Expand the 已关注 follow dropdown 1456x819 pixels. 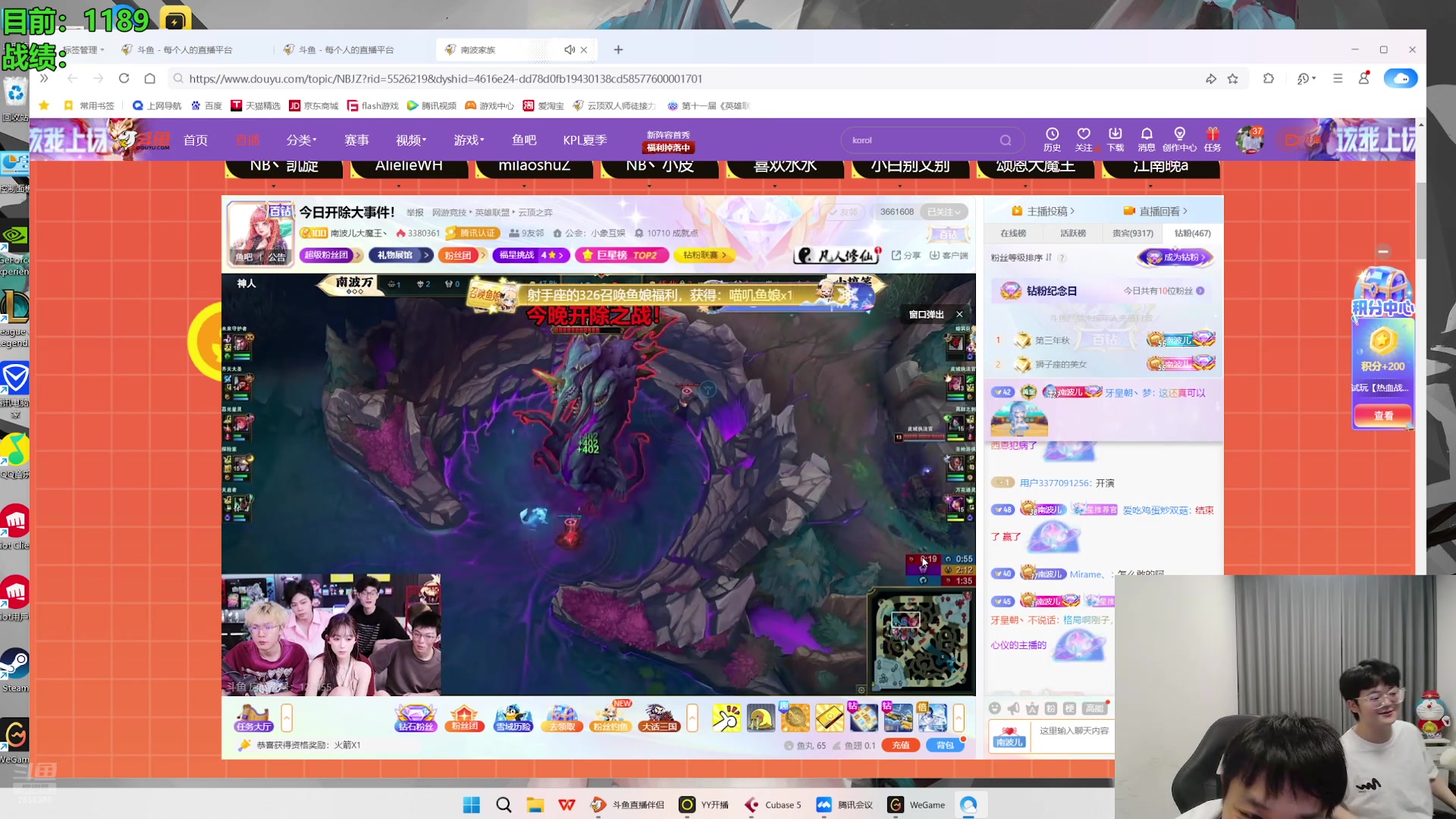pos(944,212)
